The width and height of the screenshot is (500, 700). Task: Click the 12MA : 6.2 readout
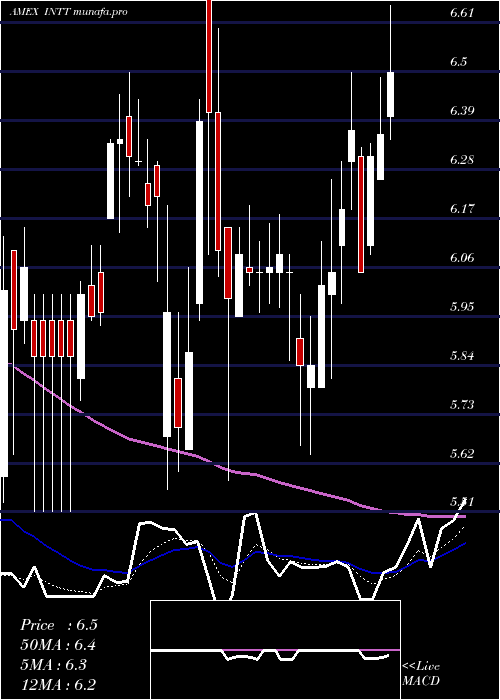58,685
